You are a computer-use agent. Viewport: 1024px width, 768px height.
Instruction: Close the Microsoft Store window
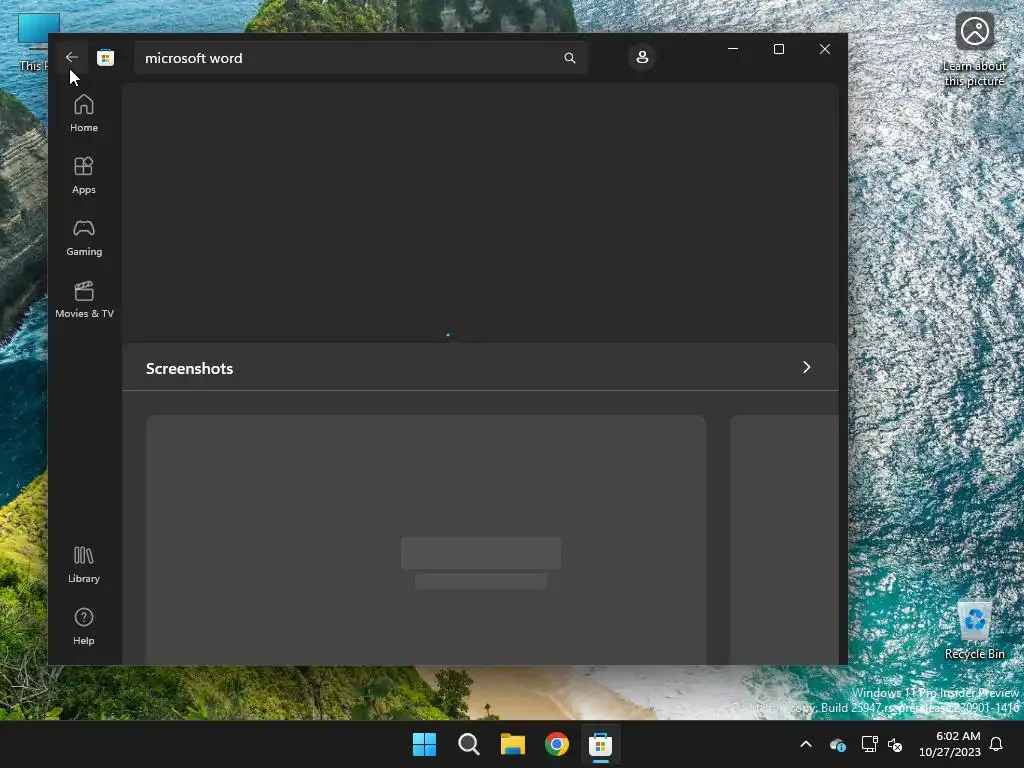tap(825, 49)
